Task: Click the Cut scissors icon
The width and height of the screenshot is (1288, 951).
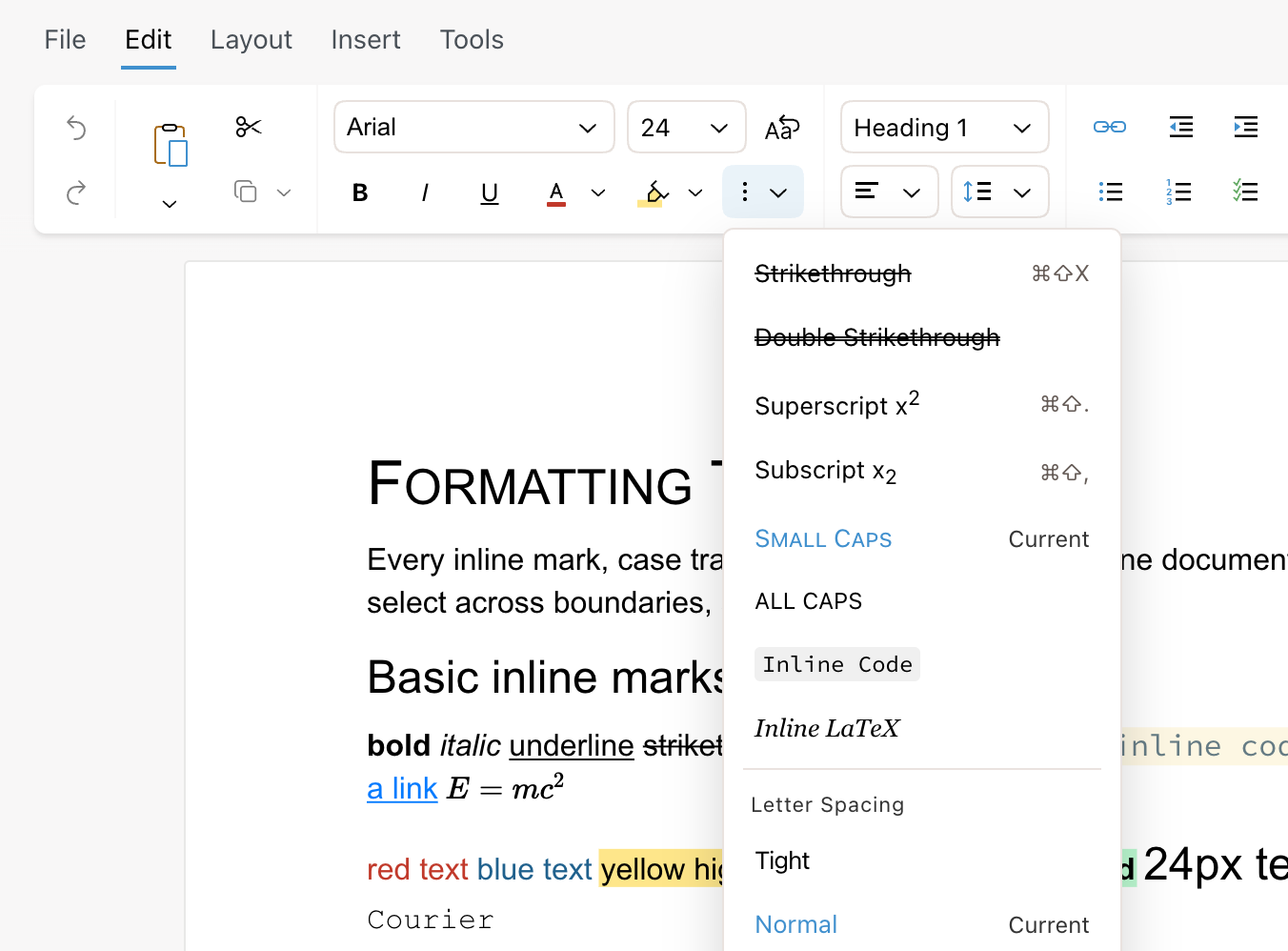Action: [x=249, y=127]
